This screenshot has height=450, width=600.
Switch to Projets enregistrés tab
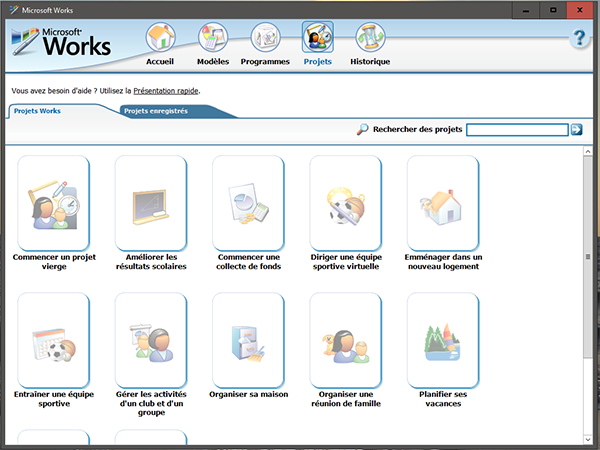pyautogui.click(x=156, y=111)
